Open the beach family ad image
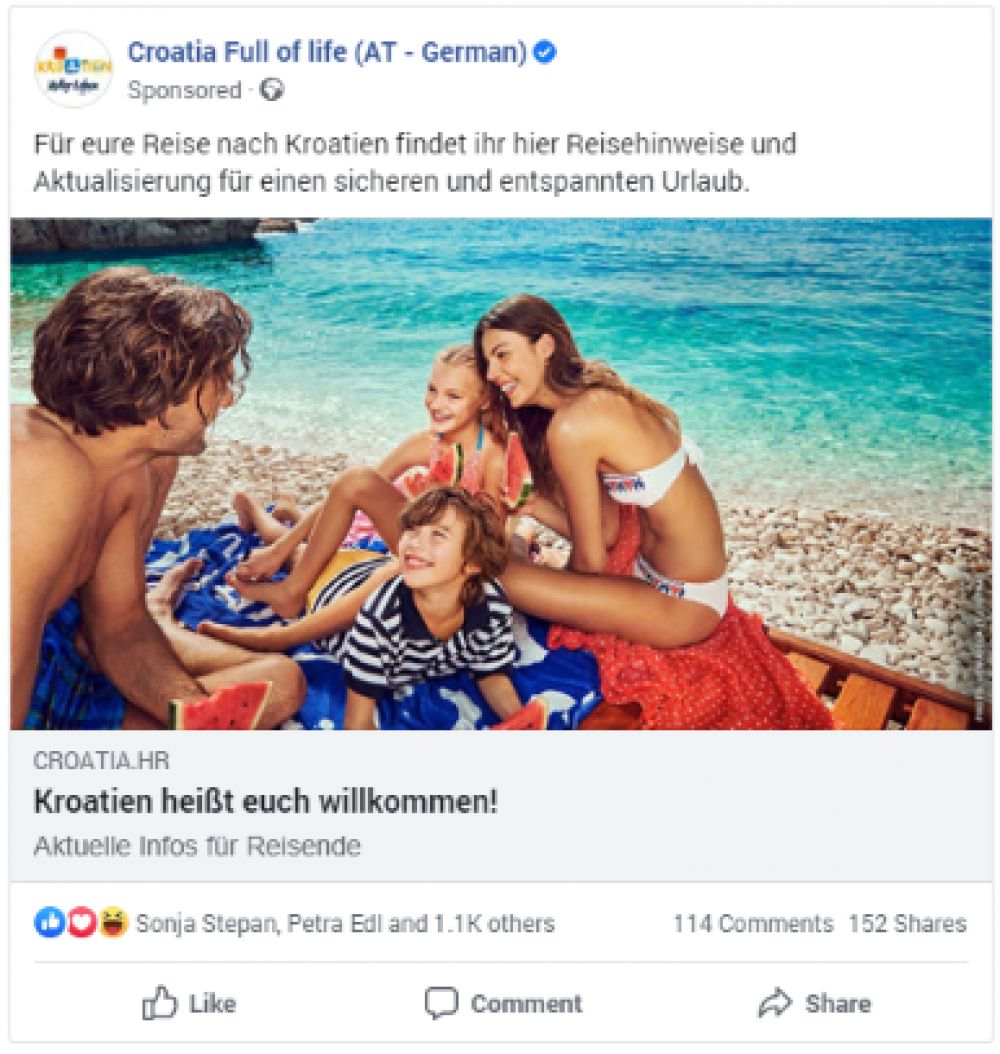 (x=501, y=473)
